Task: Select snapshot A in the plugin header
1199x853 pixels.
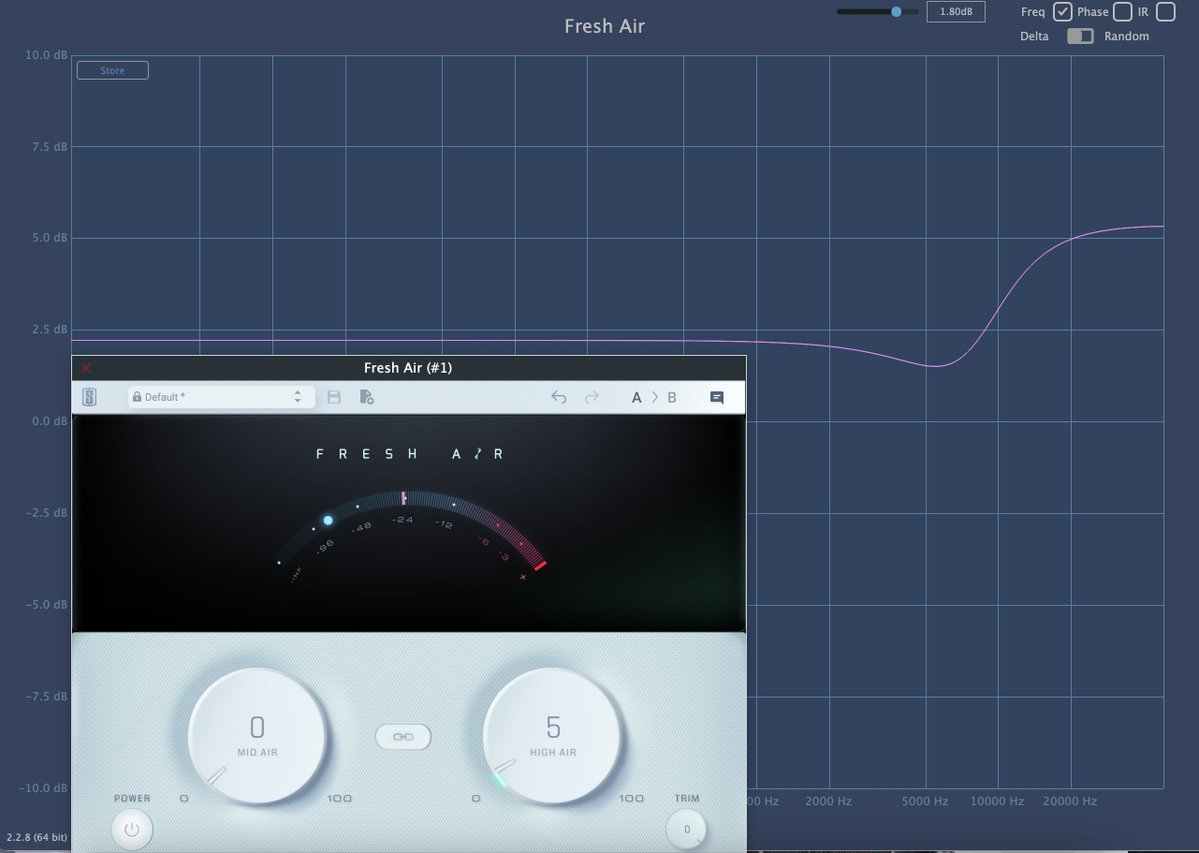Action: pos(636,396)
